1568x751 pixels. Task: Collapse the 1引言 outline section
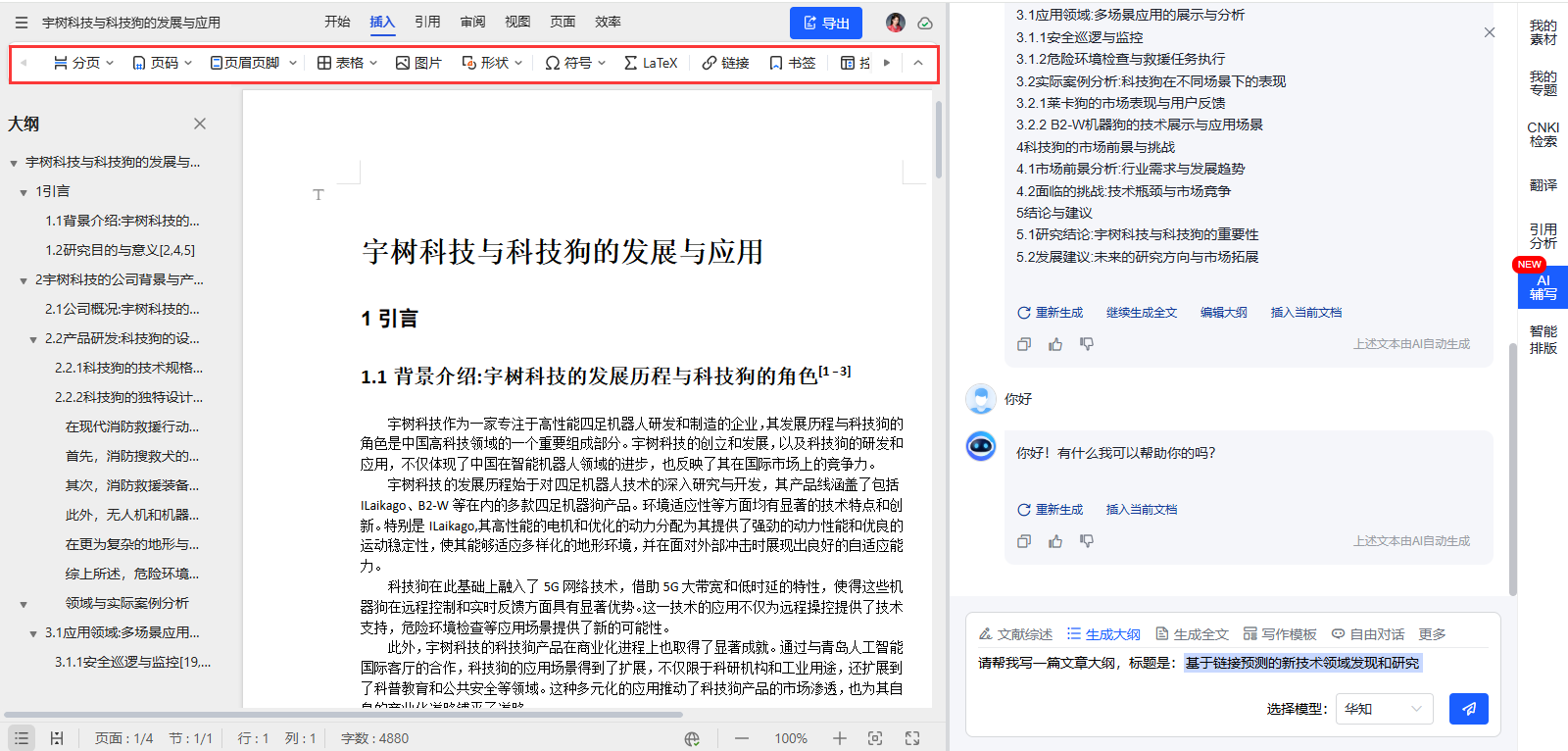pyautogui.click(x=24, y=192)
